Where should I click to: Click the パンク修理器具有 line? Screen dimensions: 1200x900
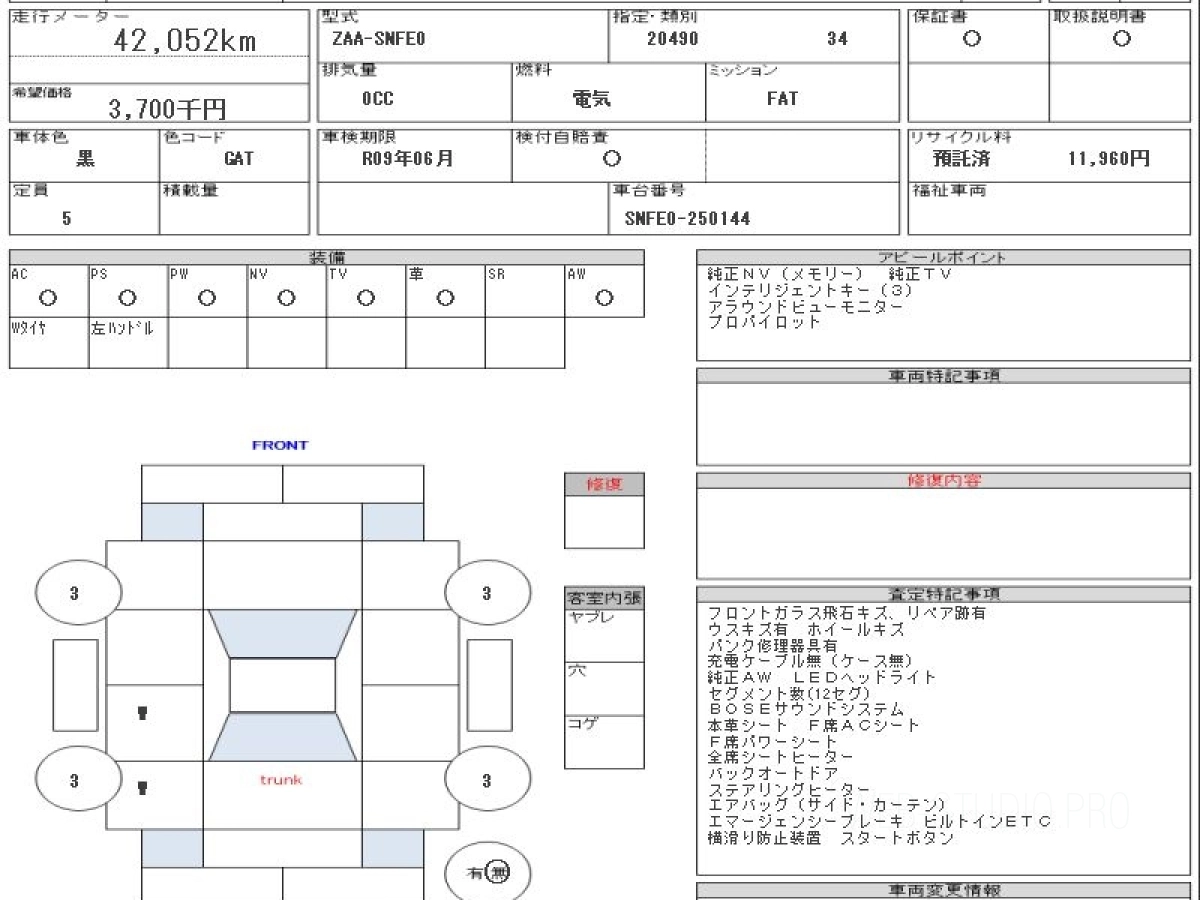[x=772, y=646]
